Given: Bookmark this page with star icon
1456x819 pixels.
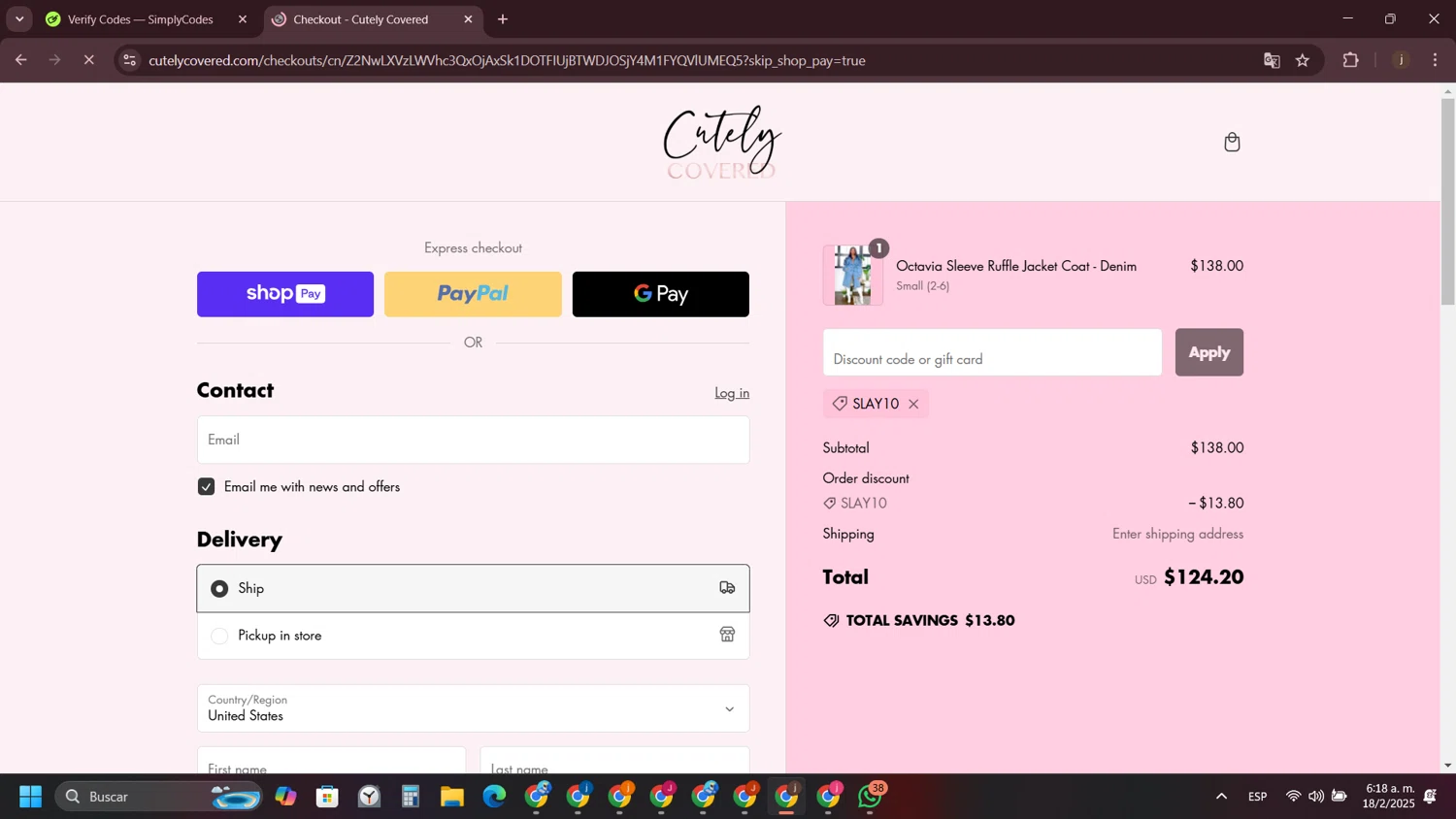Looking at the screenshot, I should 1303,60.
